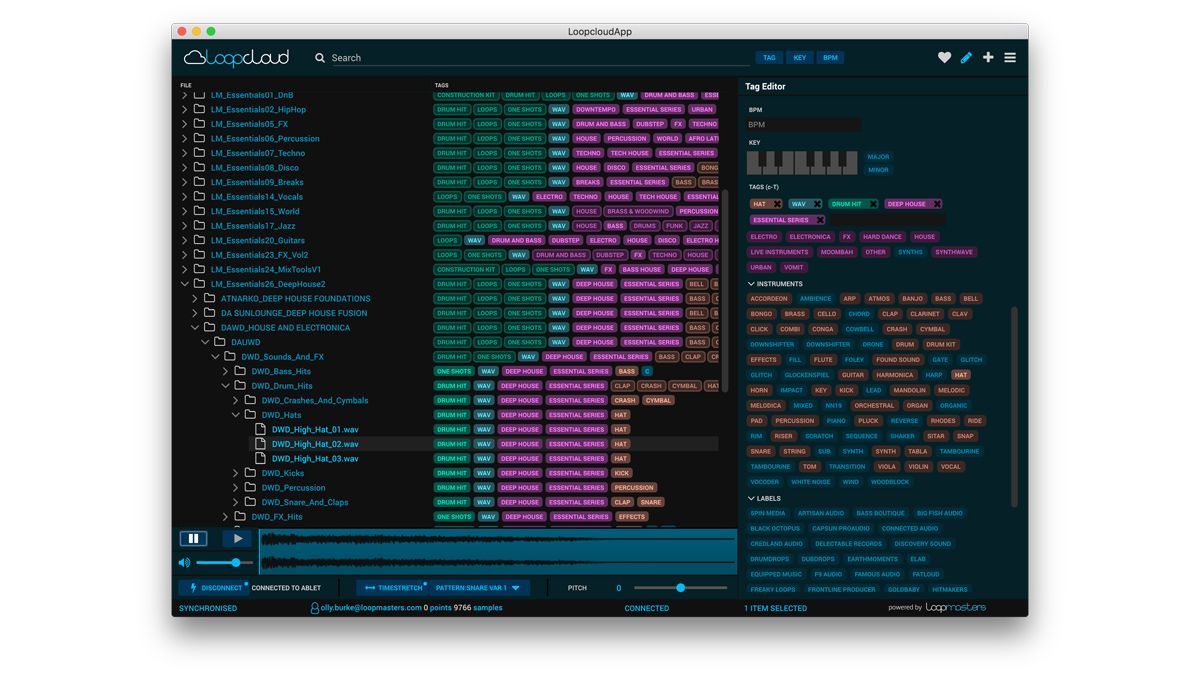1200x675 pixels.
Task: Add the SNARE instrument tag
Action: (761, 451)
